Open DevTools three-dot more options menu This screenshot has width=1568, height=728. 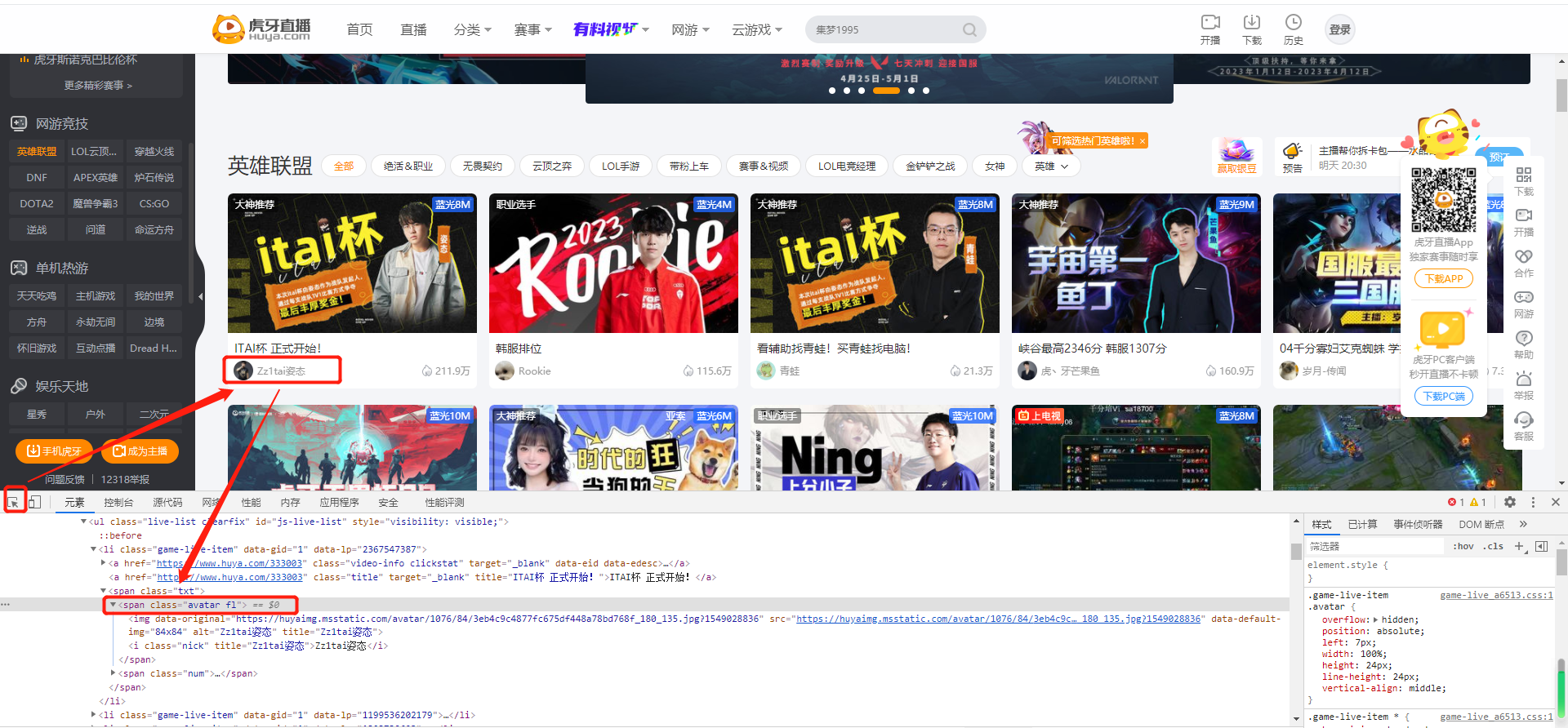click(x=1533, y=502)
